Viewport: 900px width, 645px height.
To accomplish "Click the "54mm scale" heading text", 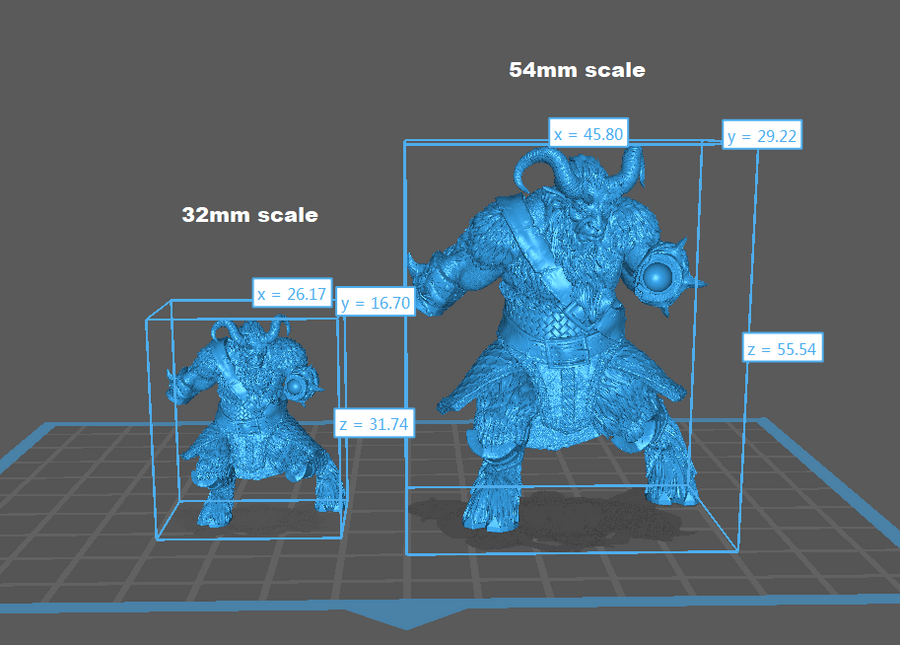I will [577, 71].
